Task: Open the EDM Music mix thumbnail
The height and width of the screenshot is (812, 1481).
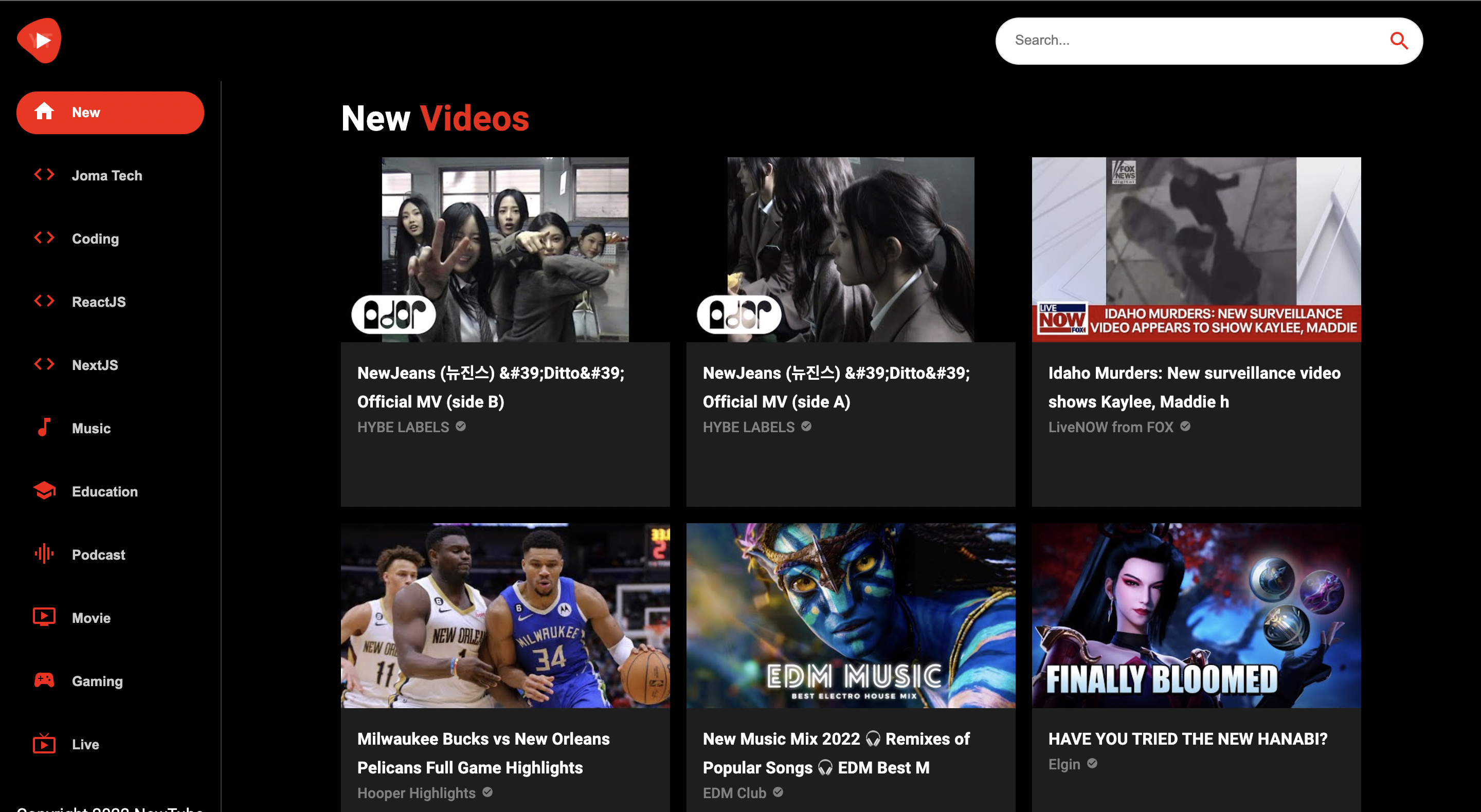Action: 851,615
